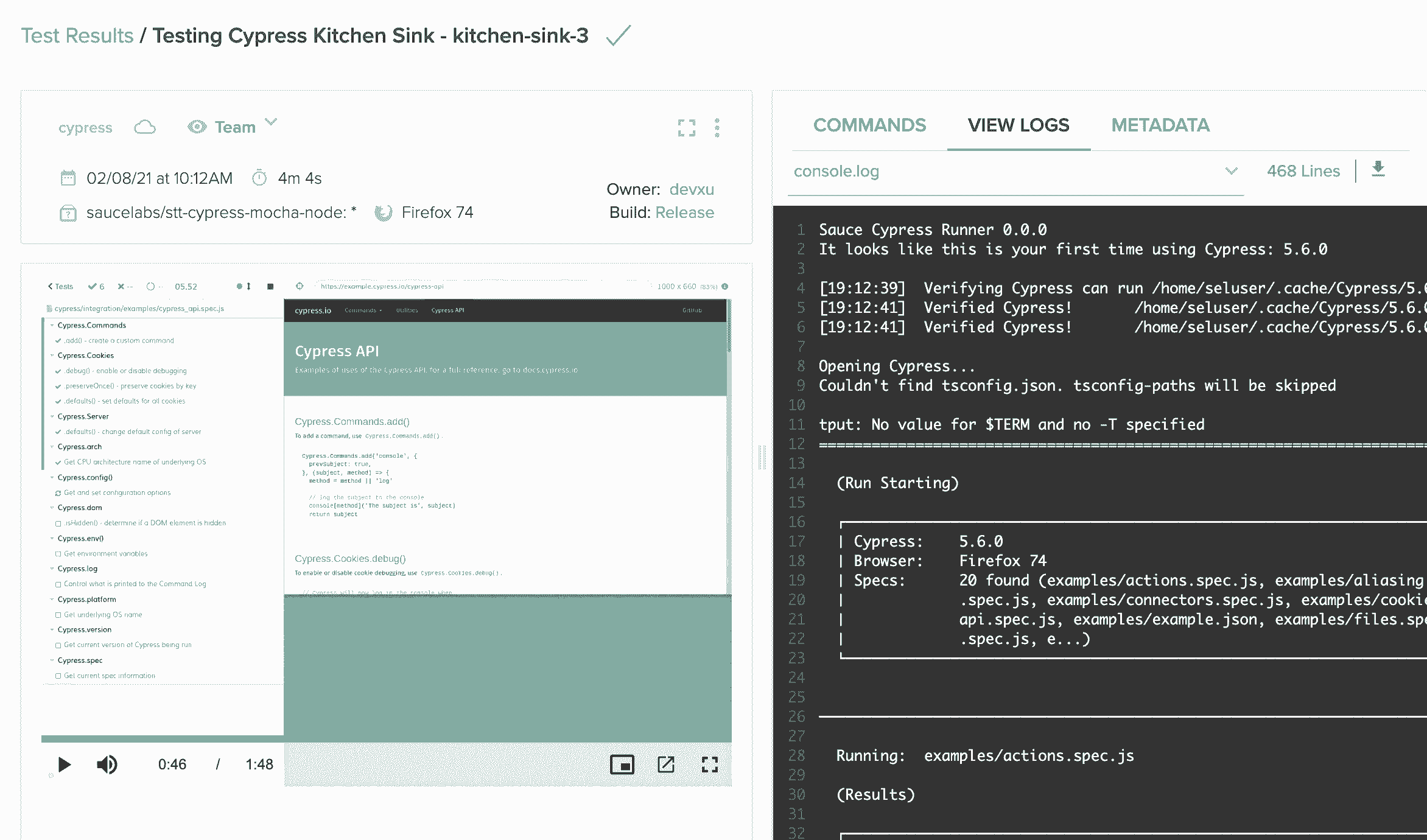Image resolution: width=1427 pixels, height=840 pixels.
Task: Click 'Get current spec information' test checkbox
Action: pyautogui.click(x=58, y=676)
